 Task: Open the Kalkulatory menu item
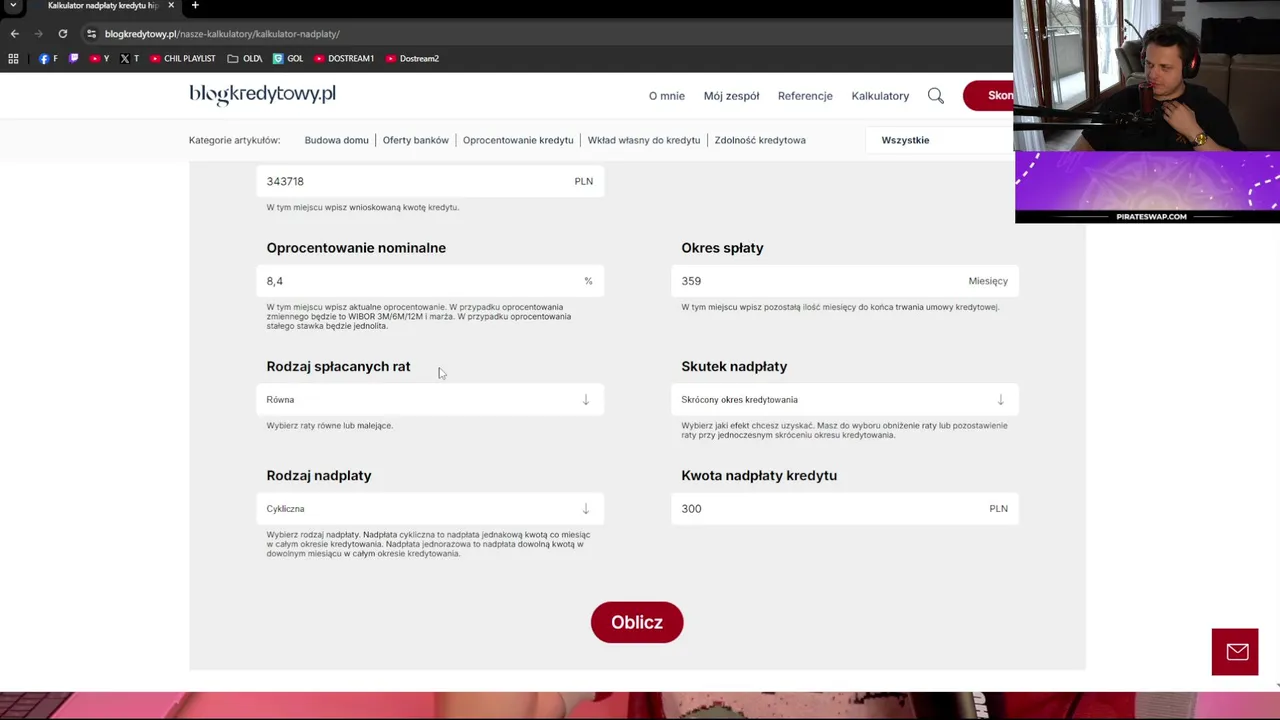coord(880,96)
